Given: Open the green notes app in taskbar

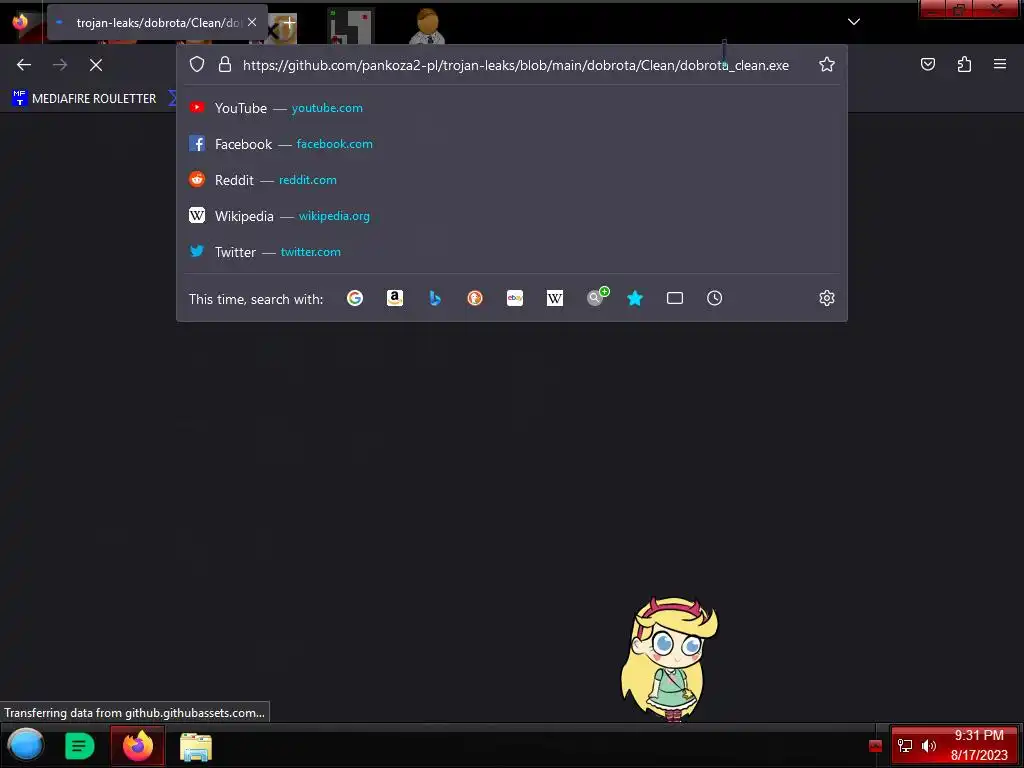Looking at the screenshot, I should (x=80, y=746).
